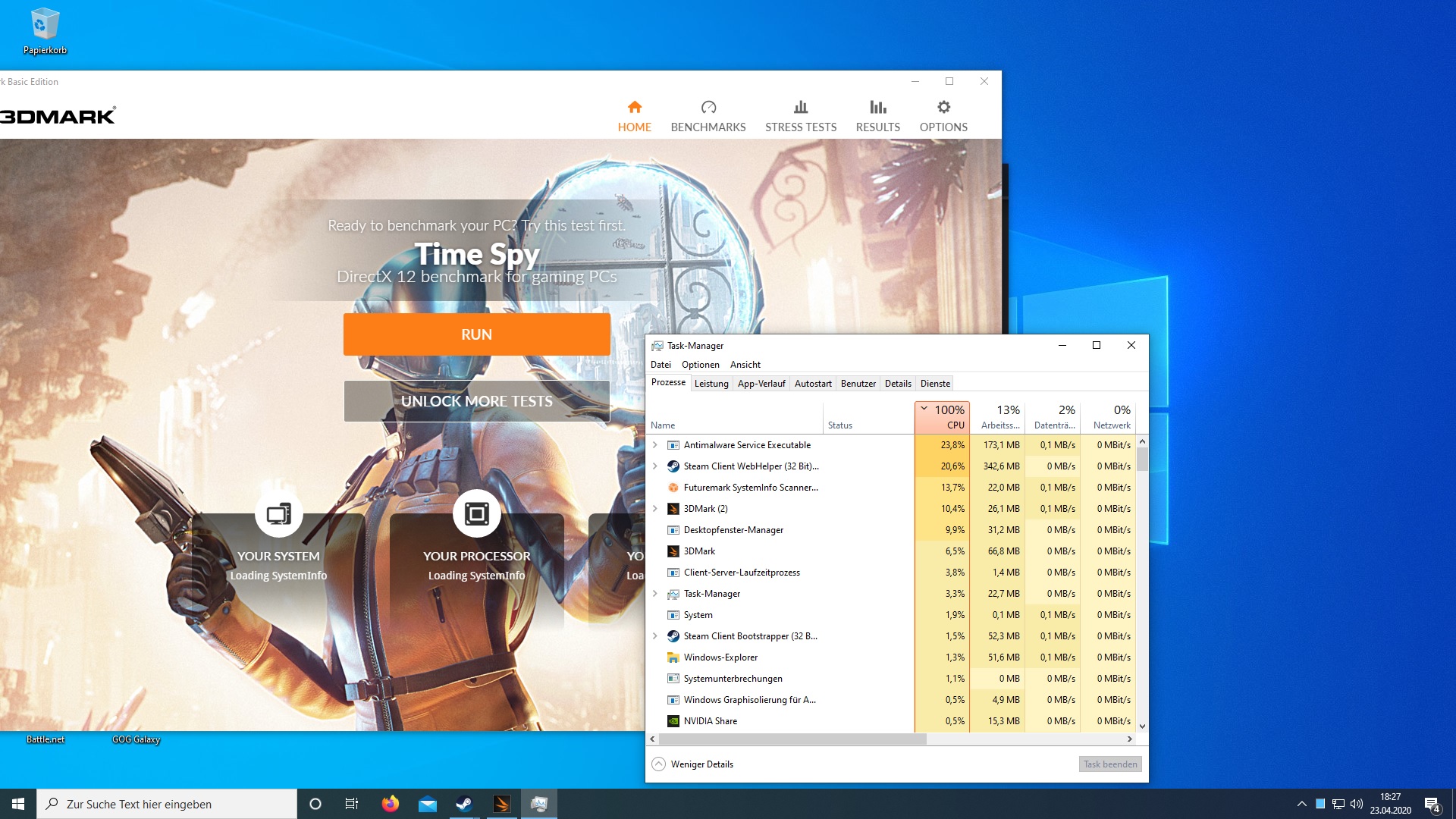
Task: Run the Time Spy benchmark
Action: coord(476,334)
